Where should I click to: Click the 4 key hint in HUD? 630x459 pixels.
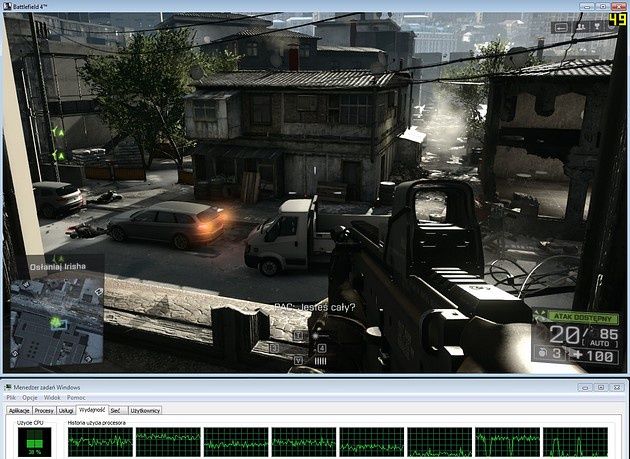[322, 348]
